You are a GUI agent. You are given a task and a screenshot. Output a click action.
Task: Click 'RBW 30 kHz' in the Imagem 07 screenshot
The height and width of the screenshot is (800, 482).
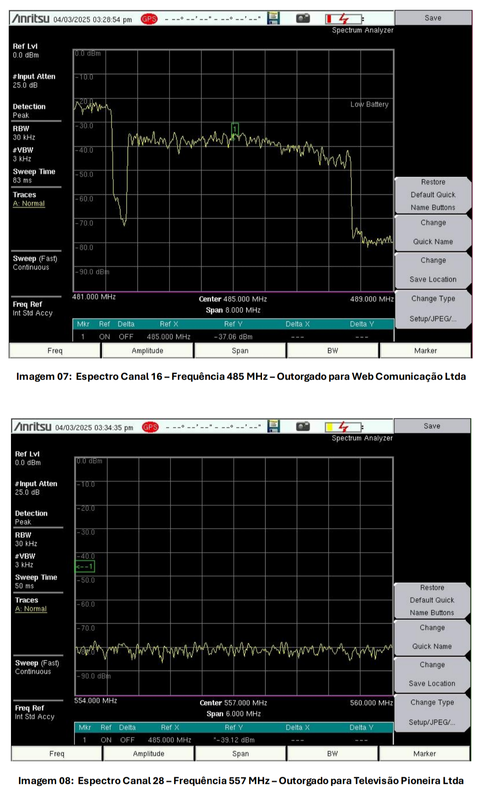(x=24, y=133)
